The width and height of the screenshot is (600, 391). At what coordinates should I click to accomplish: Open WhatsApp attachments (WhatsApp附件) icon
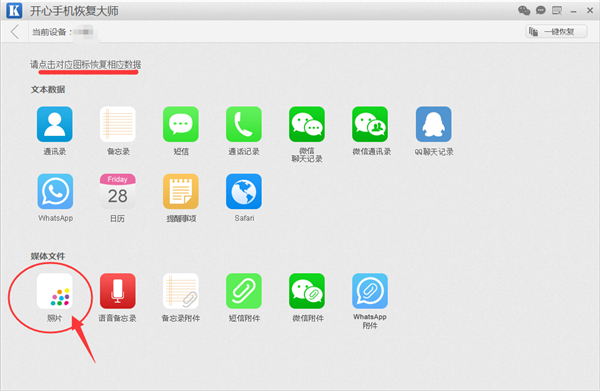(x=370, y=291)
